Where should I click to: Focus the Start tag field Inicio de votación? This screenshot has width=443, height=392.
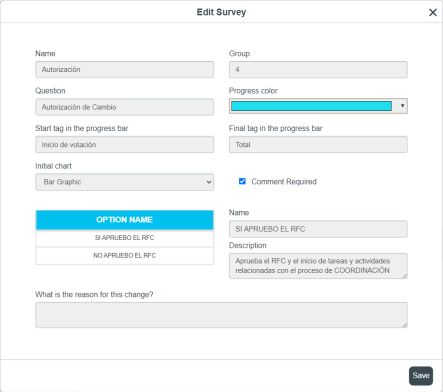tap(124, 145)
